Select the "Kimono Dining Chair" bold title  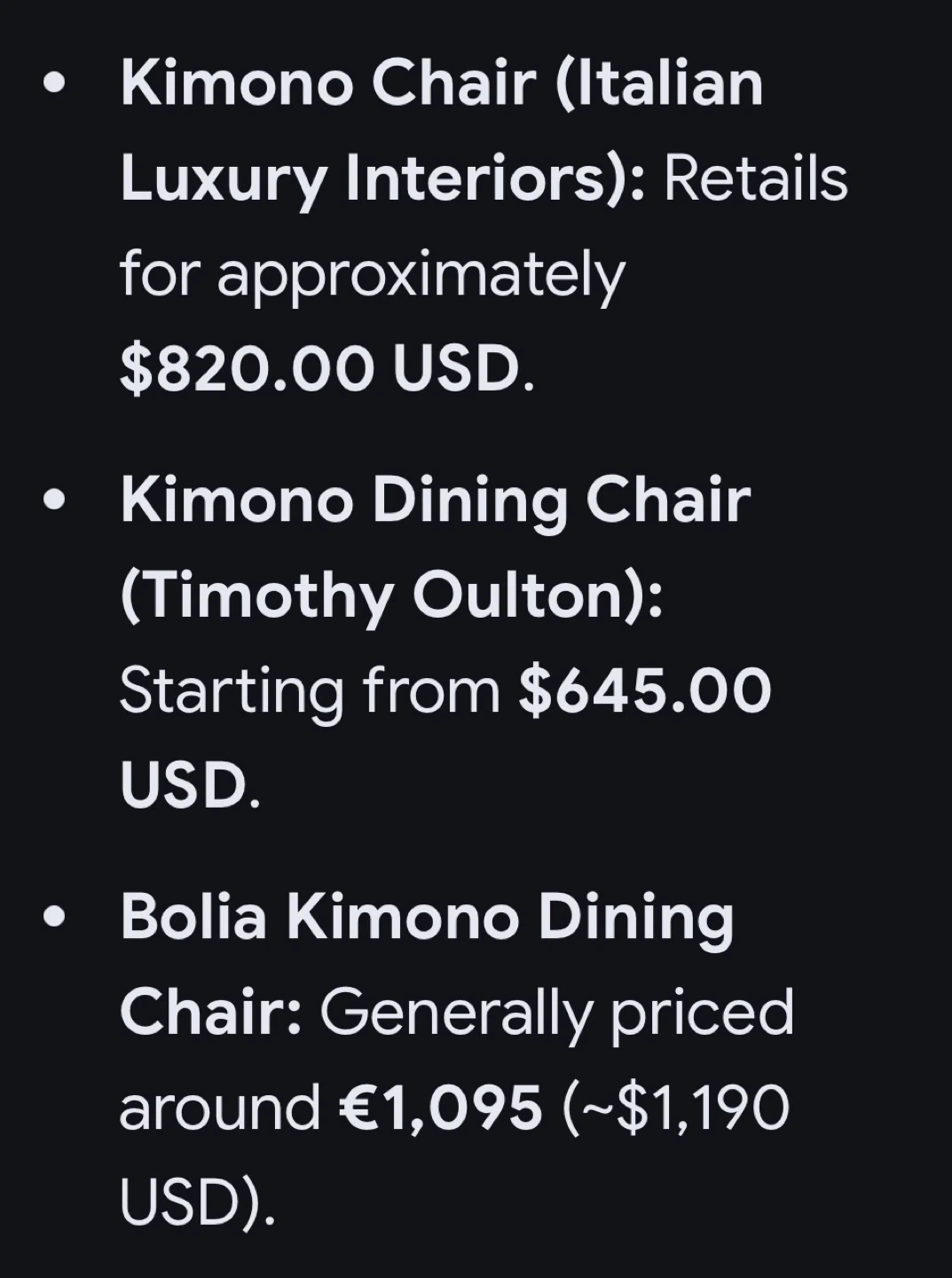tap(435, 501)
